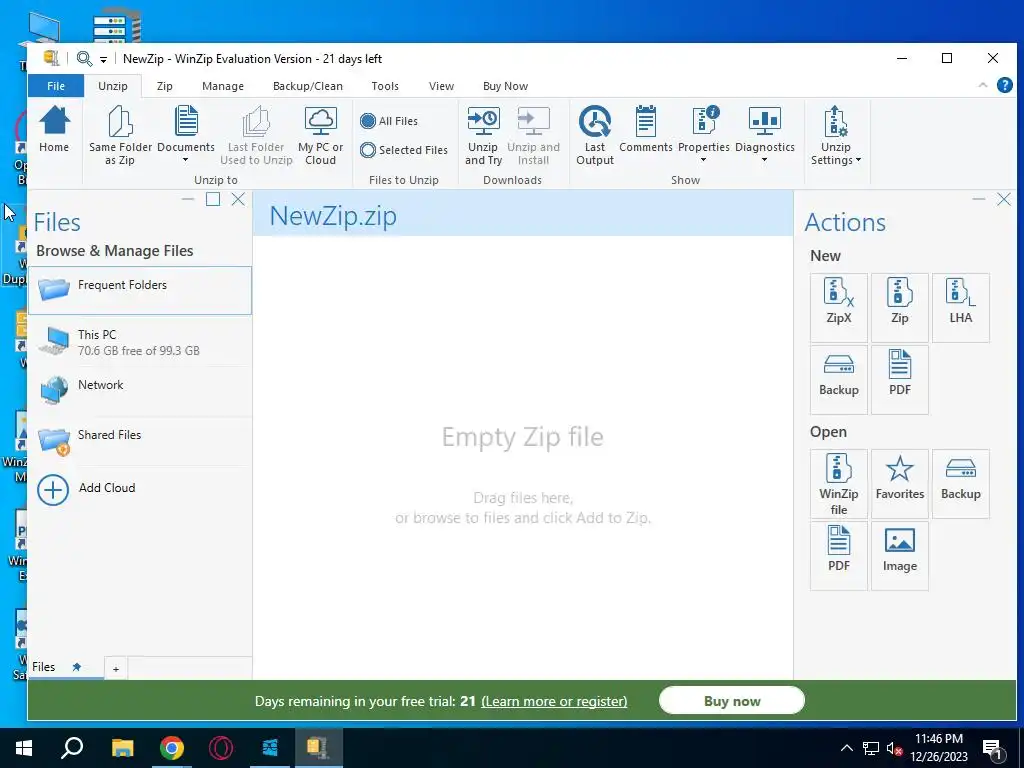Click the NewZip.zip title header

pyautogui.click(x=333, y=216)
